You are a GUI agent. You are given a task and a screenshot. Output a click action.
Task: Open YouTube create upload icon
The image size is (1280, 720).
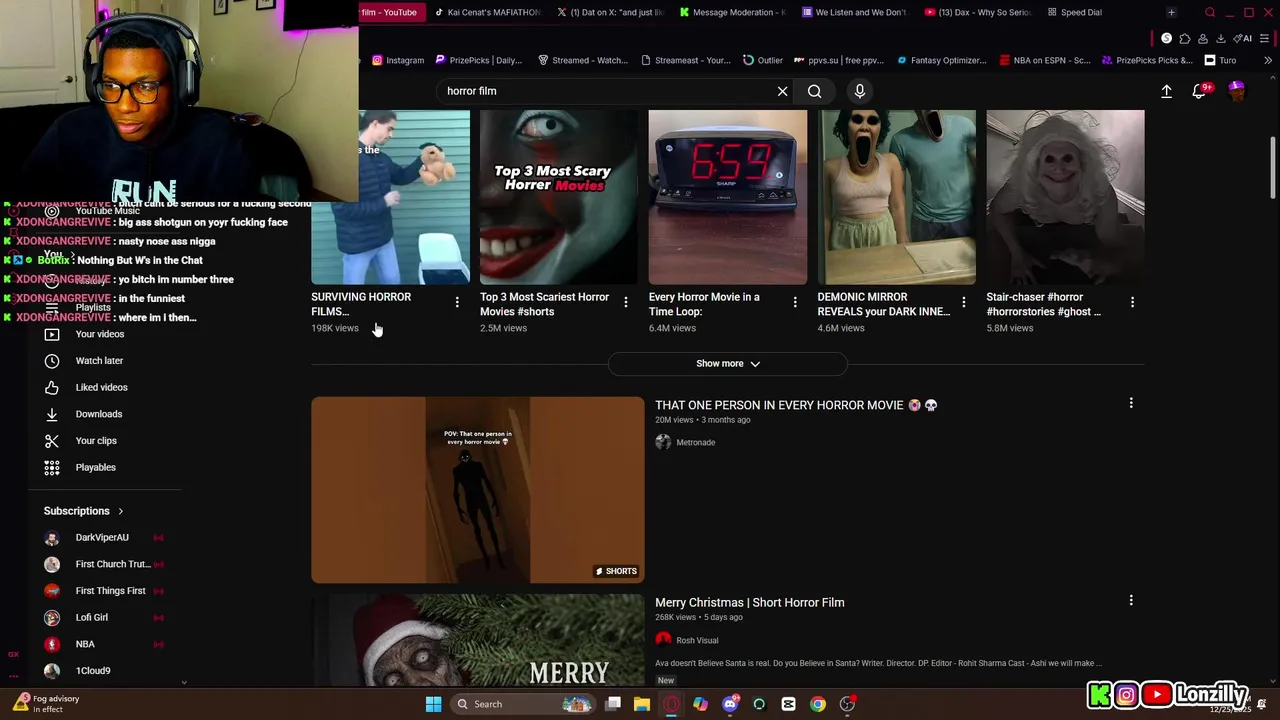pos(1166,91)
